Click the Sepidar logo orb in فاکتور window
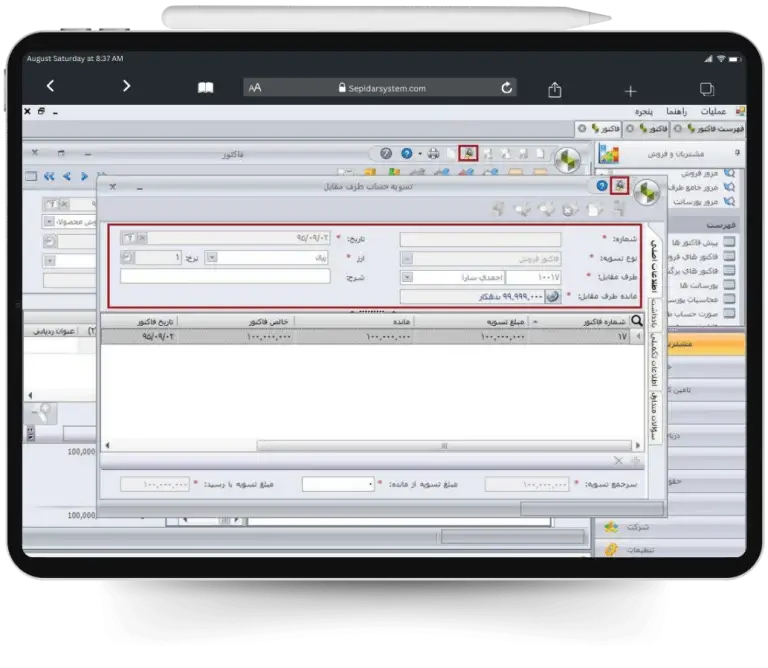768x668 pixels. (568, 160)
